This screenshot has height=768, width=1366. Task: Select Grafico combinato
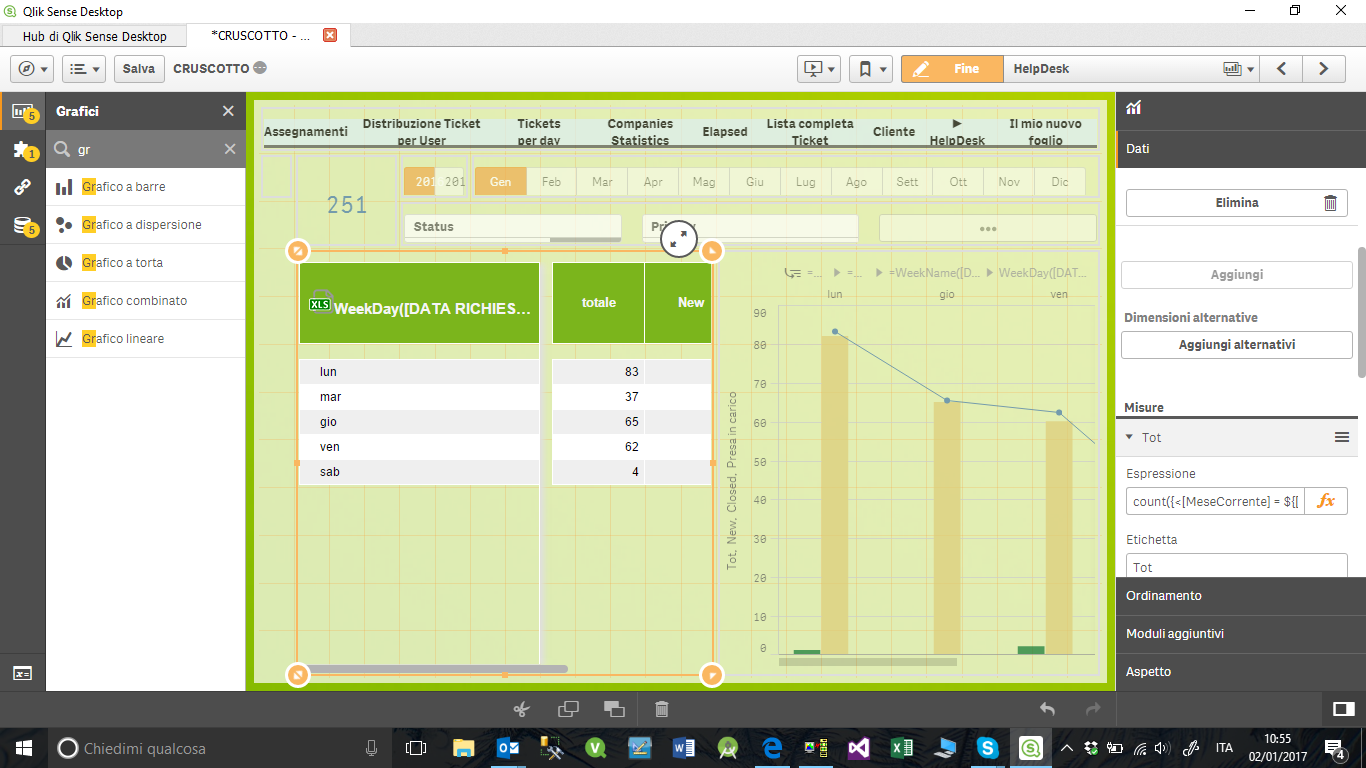(x=145, y=301)
